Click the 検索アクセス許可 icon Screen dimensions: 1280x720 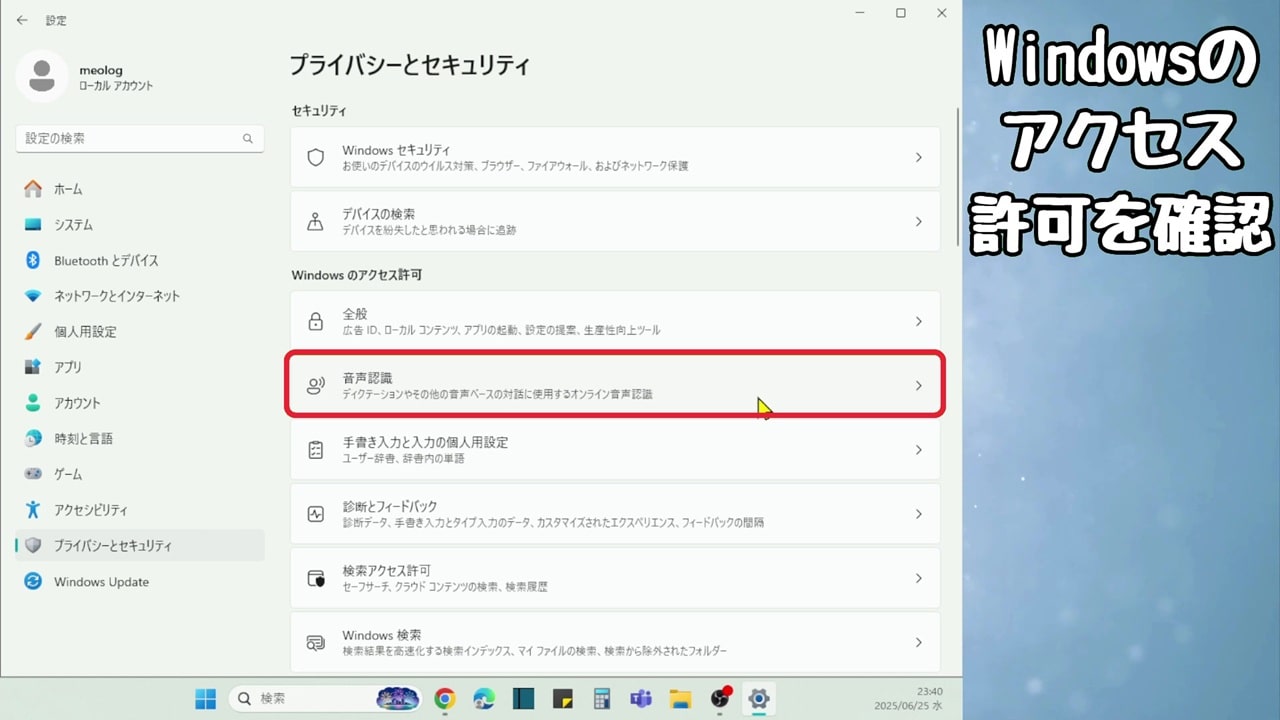316,578
